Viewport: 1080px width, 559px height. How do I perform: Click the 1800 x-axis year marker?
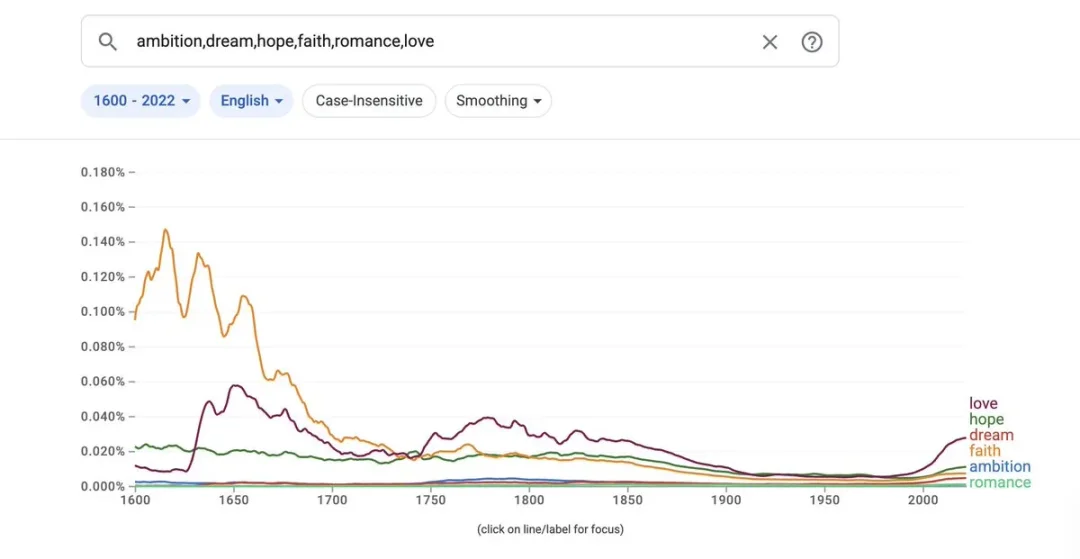pos(528,500)
